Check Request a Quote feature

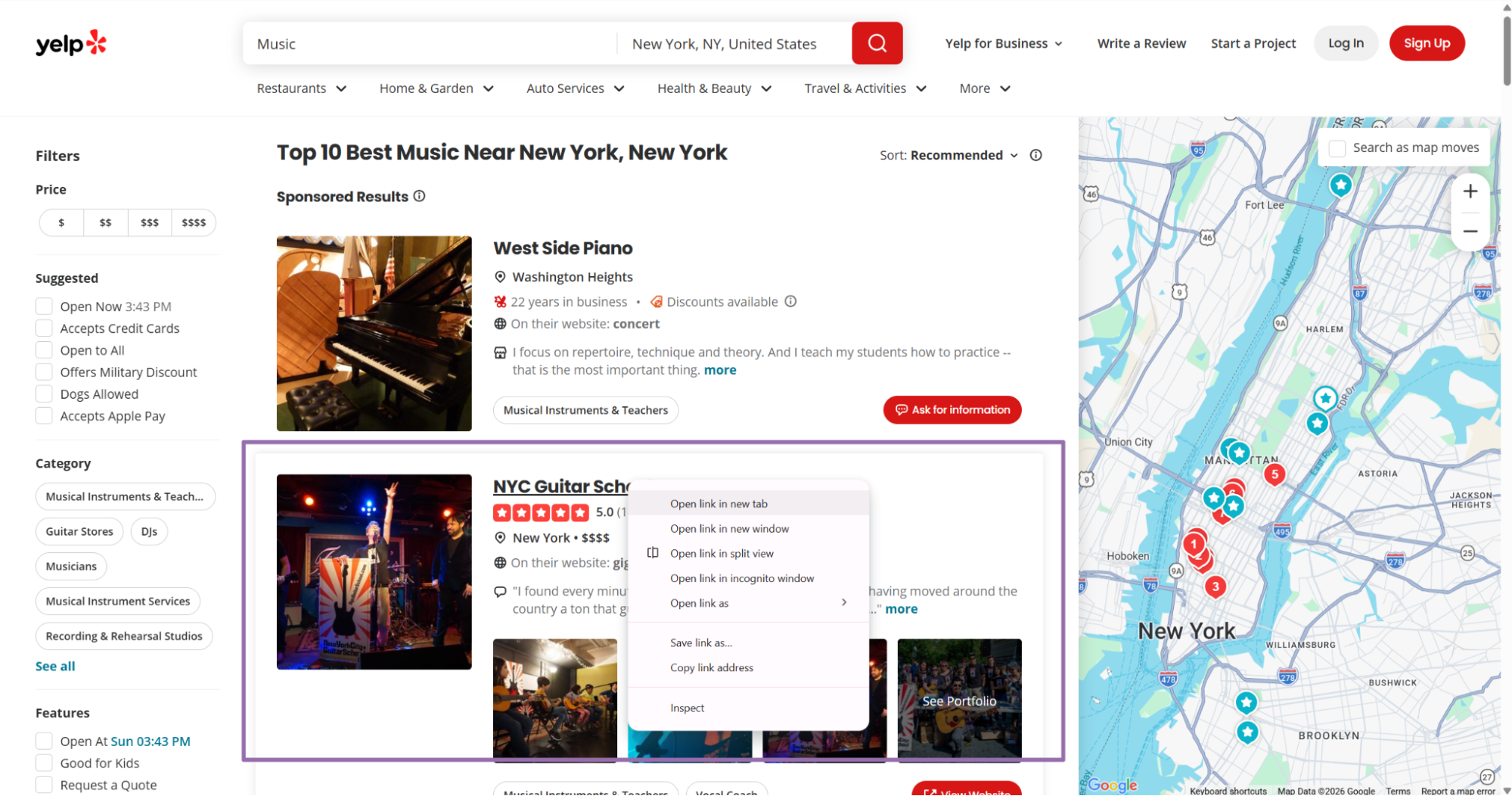coord(44,785)
